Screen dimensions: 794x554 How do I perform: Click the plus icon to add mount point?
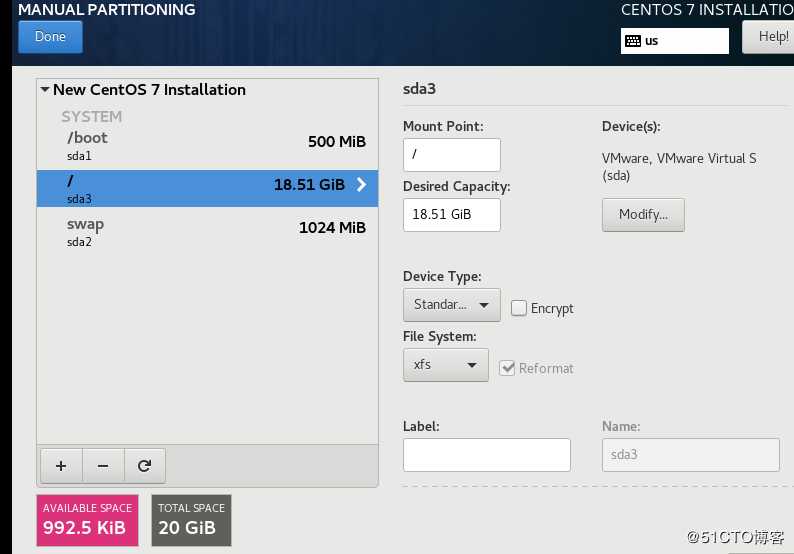pos(61,465)
